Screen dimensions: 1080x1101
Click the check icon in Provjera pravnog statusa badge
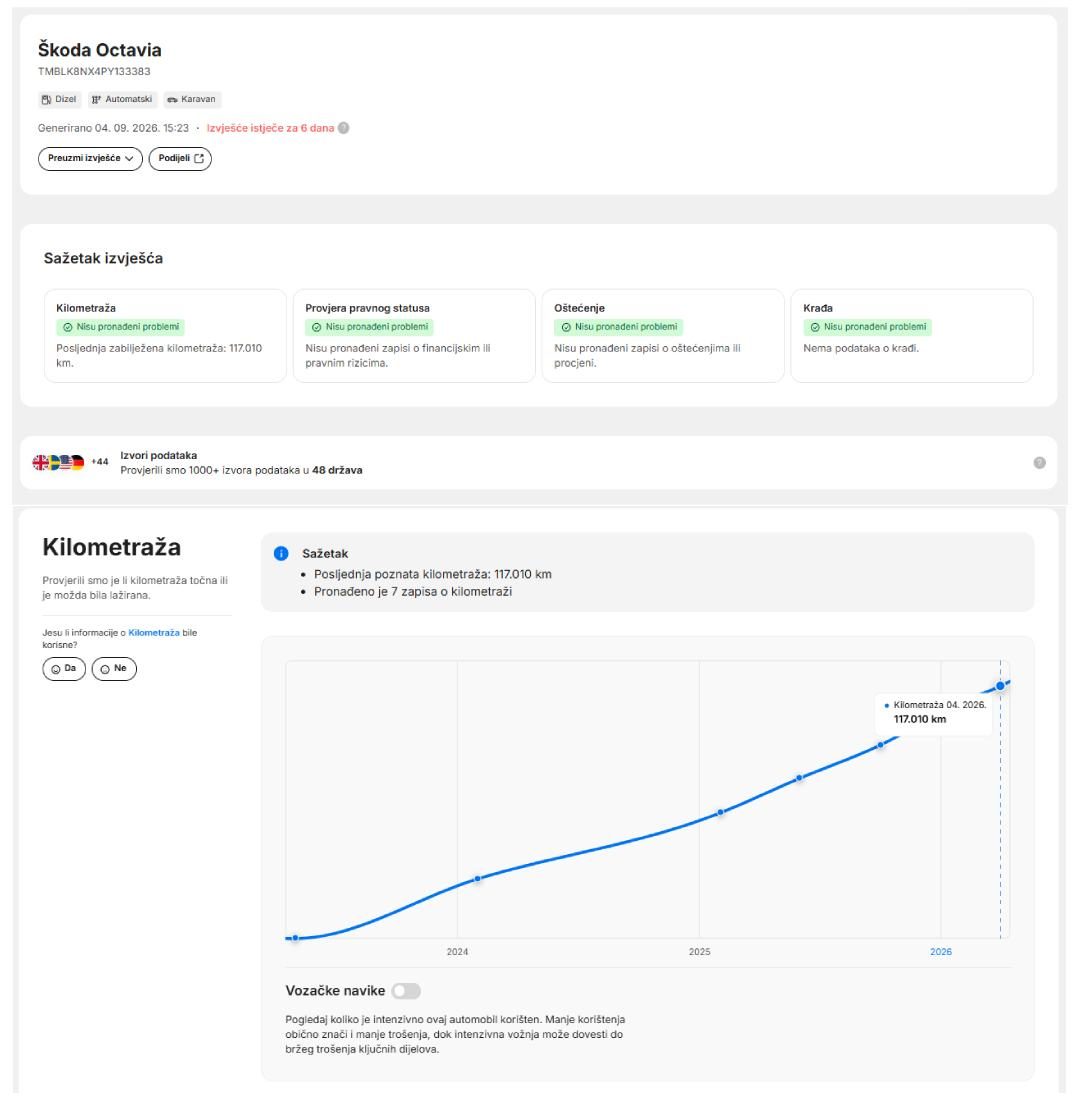coord(317,327)
